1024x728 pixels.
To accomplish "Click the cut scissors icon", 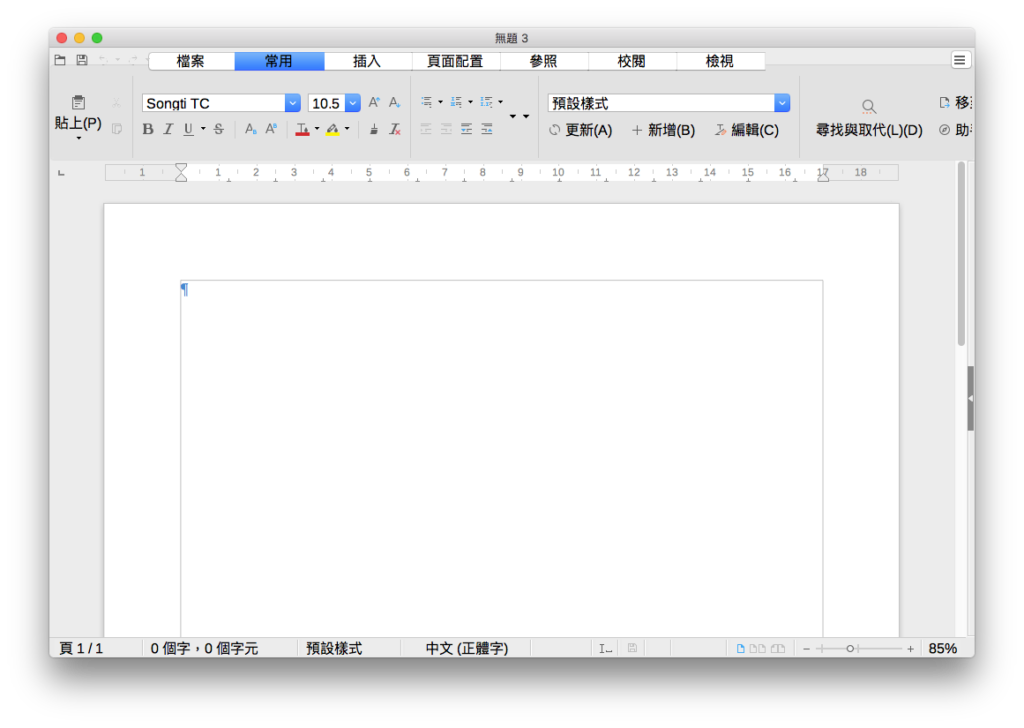I will tap(116, 103).
